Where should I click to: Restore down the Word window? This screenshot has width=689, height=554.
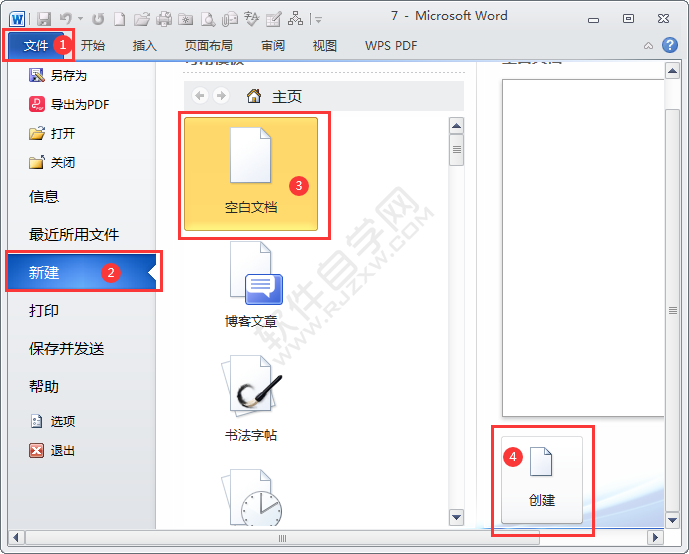pyautogui.click(x=628, y=19)
